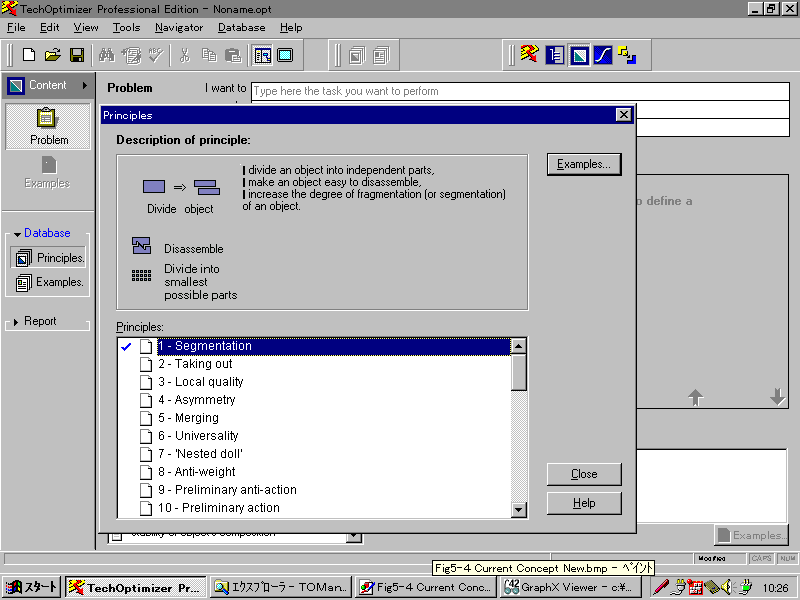Image resolution: width=800 pixels, height=600 pixels.
Task: Switch to GraphX Viewer taskbar item
Action: (569, 587)
